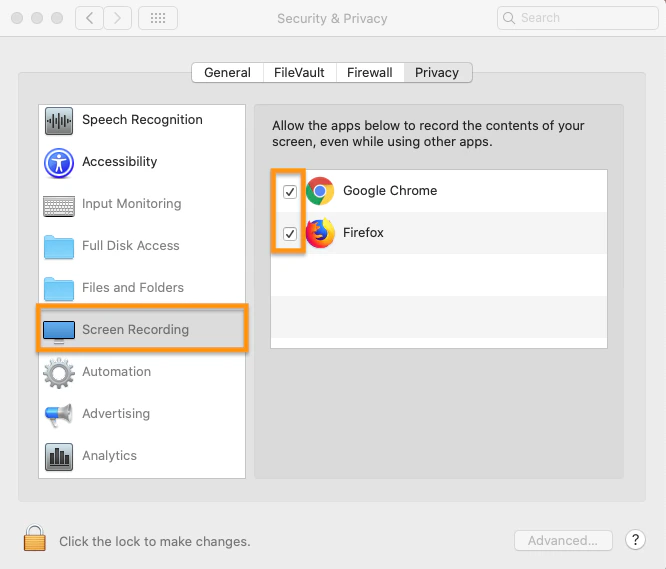This screenshot has width=666, height=569.
Task: Select the Privacy tab
Action: tap(437, 73)
